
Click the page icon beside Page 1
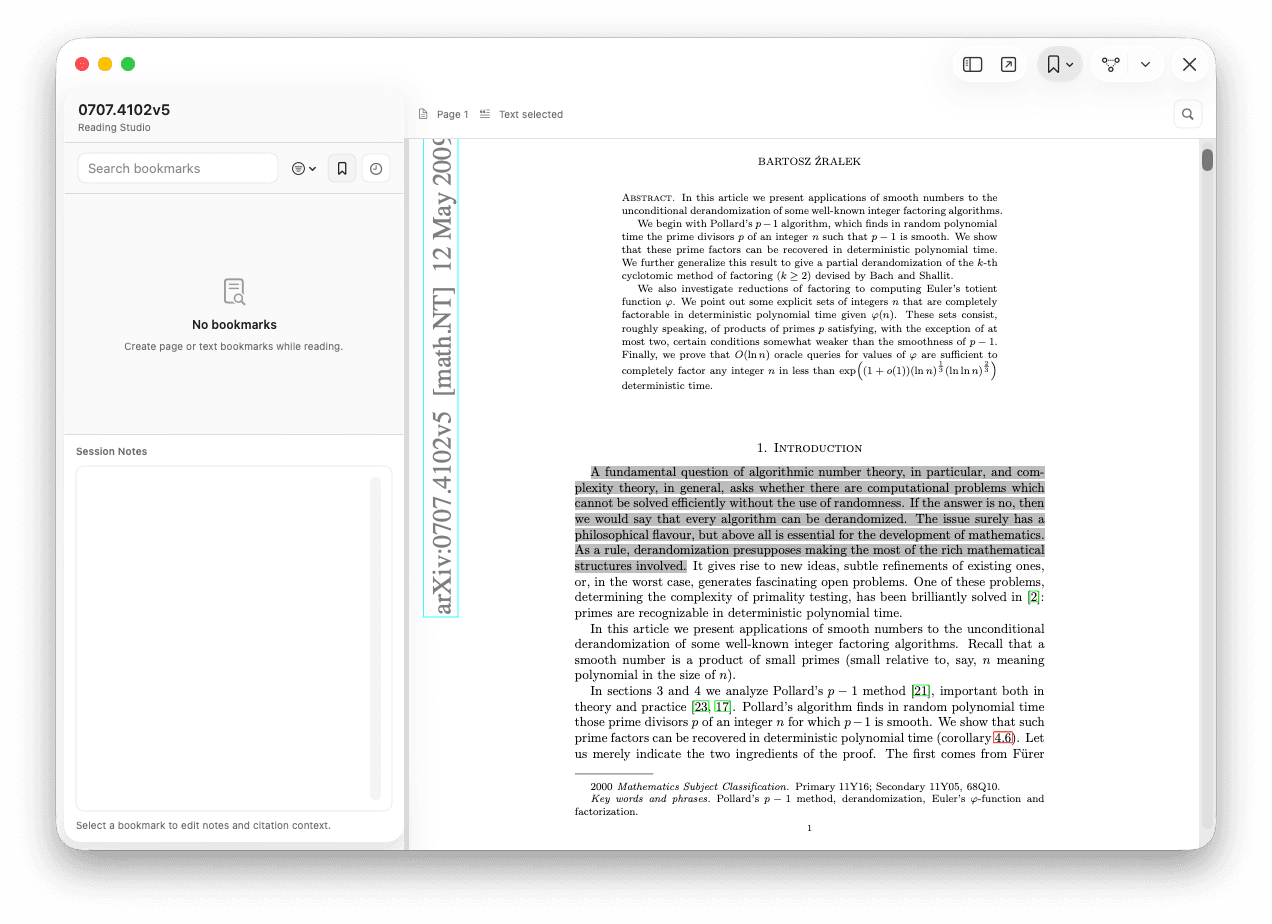pos(424,114)
